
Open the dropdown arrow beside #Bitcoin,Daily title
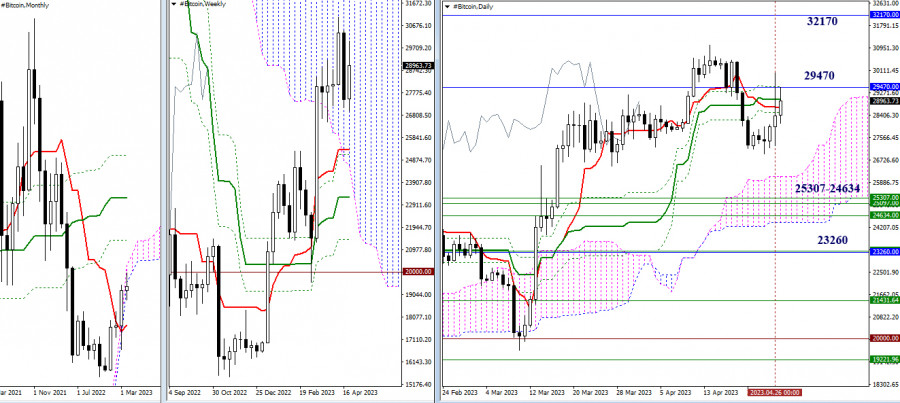point(448,6)
